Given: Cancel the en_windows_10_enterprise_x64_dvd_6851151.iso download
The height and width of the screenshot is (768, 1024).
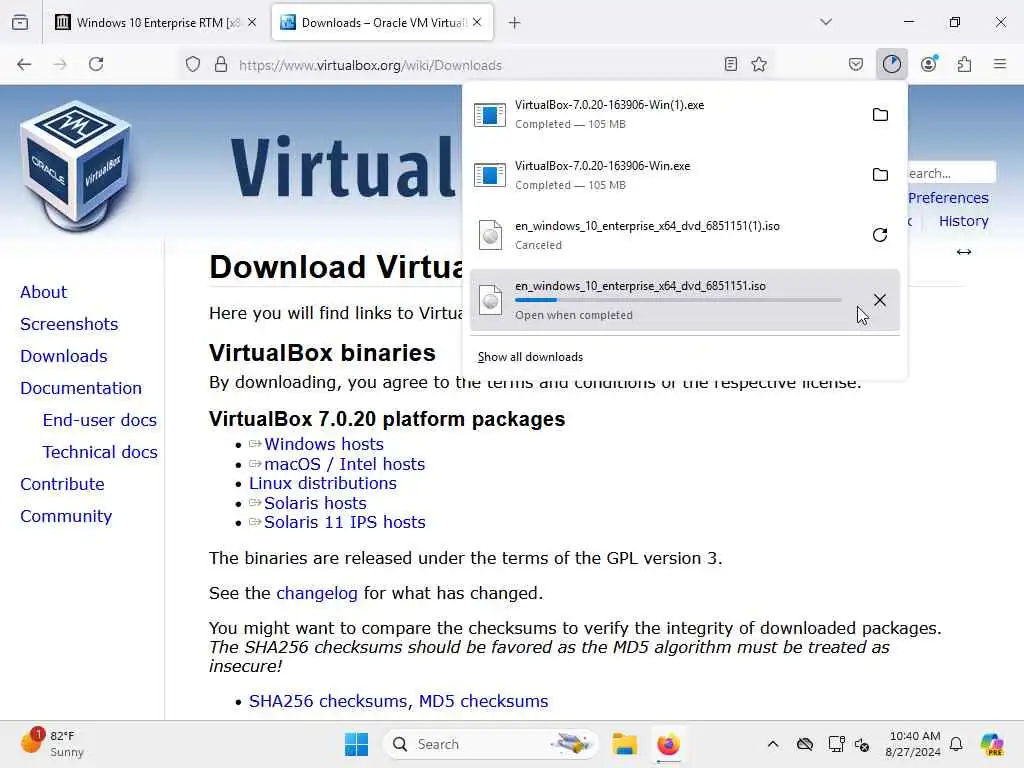Looking at the screenshot, I should (880, 300).
